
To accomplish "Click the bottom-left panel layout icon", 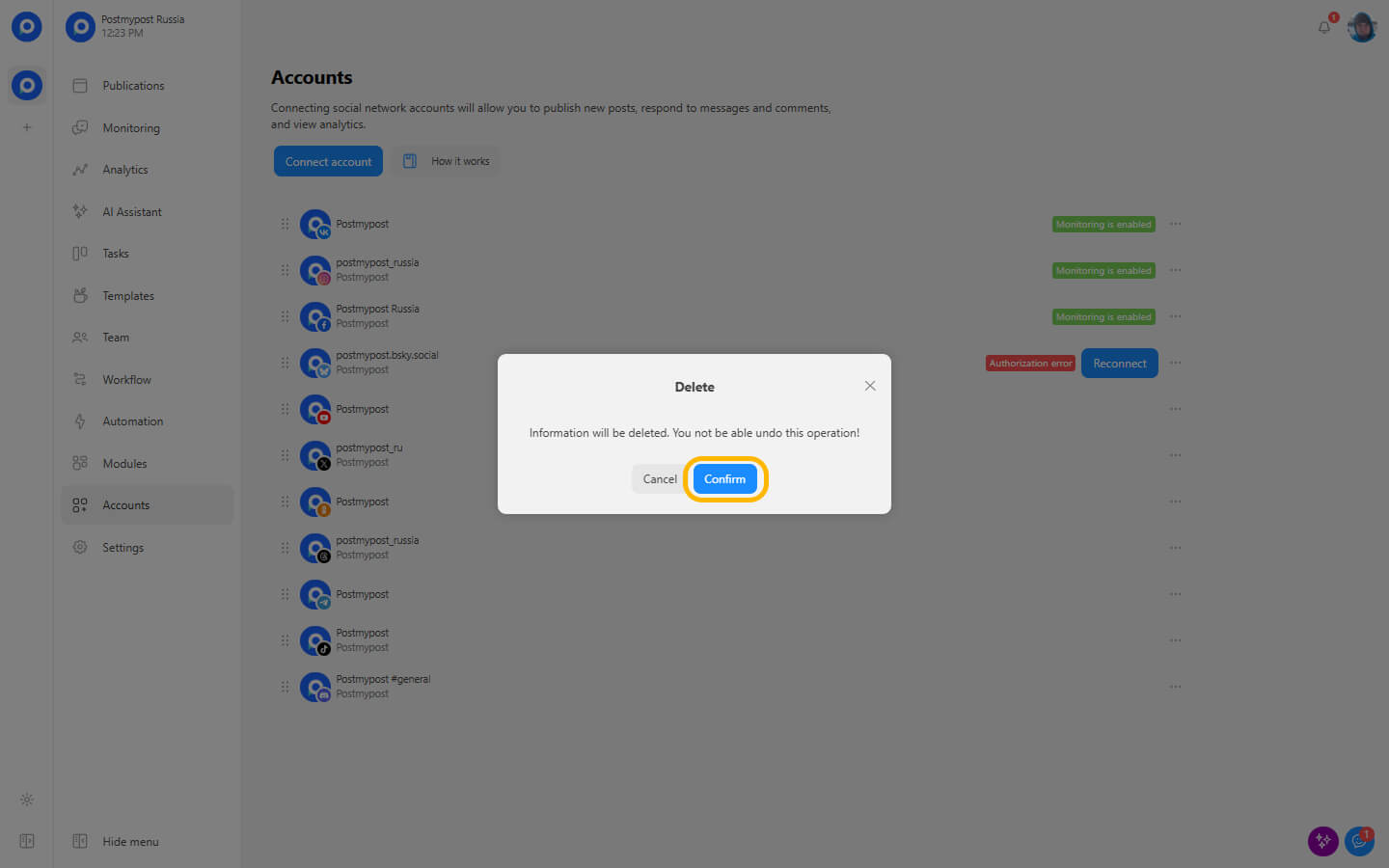I will coord(27,842).
